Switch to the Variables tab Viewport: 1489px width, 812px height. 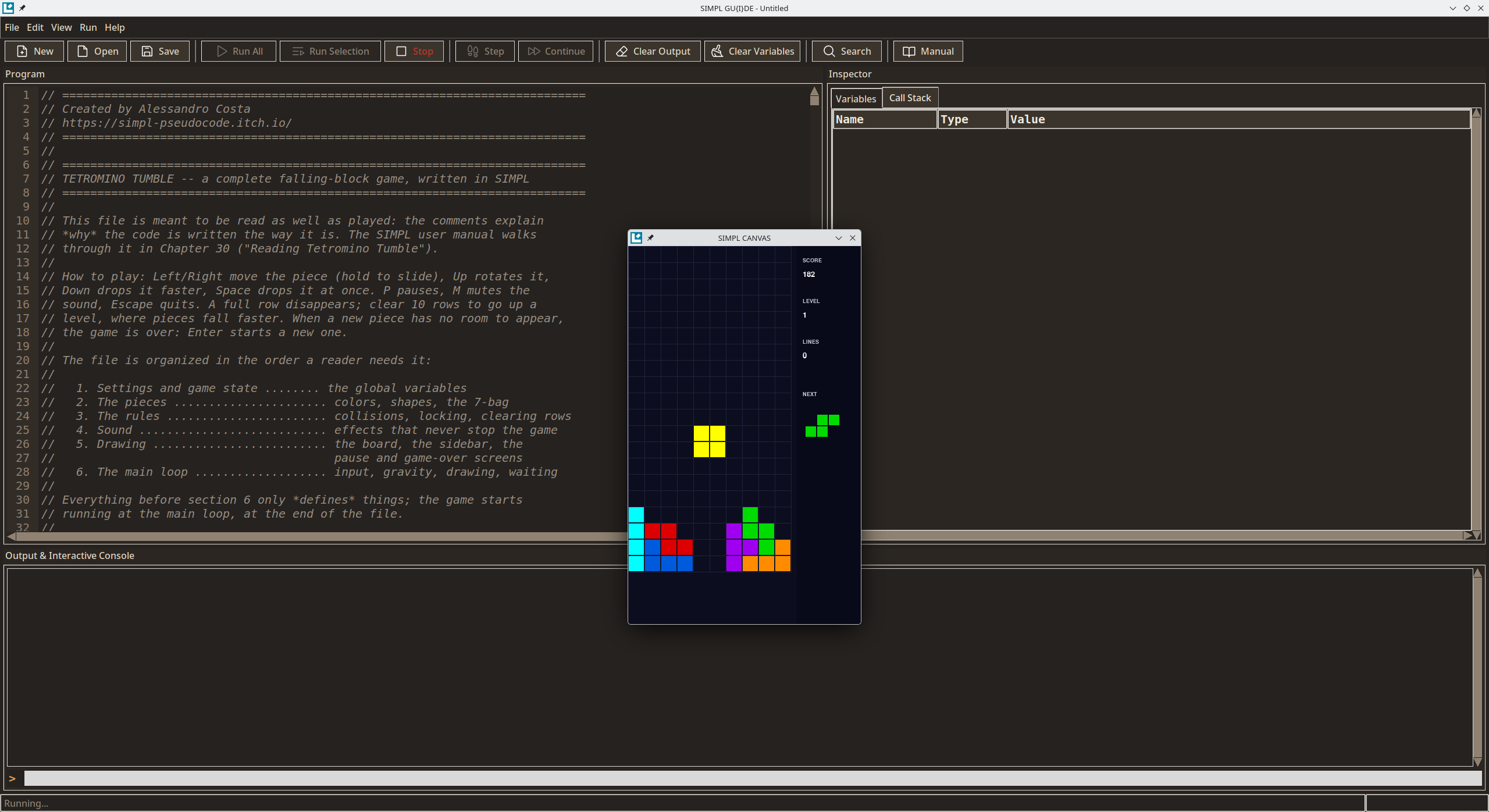856,98
